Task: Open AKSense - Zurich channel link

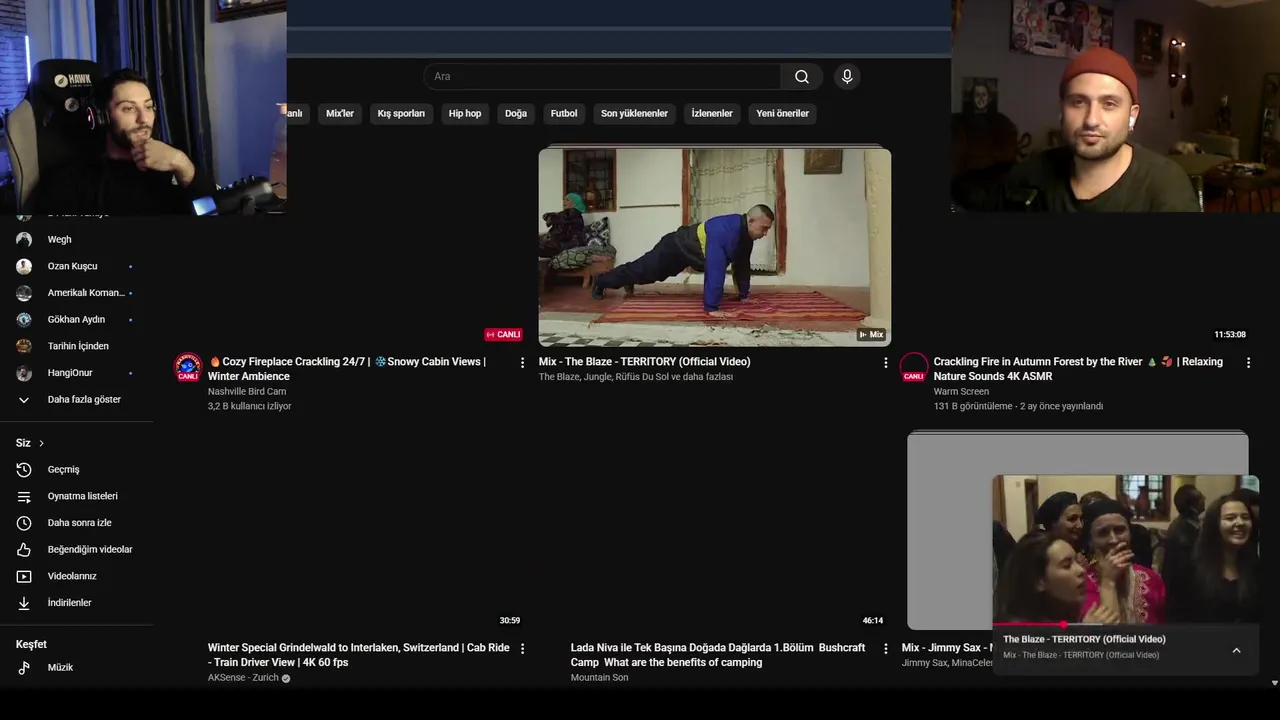Action: [x=243, y=678]
